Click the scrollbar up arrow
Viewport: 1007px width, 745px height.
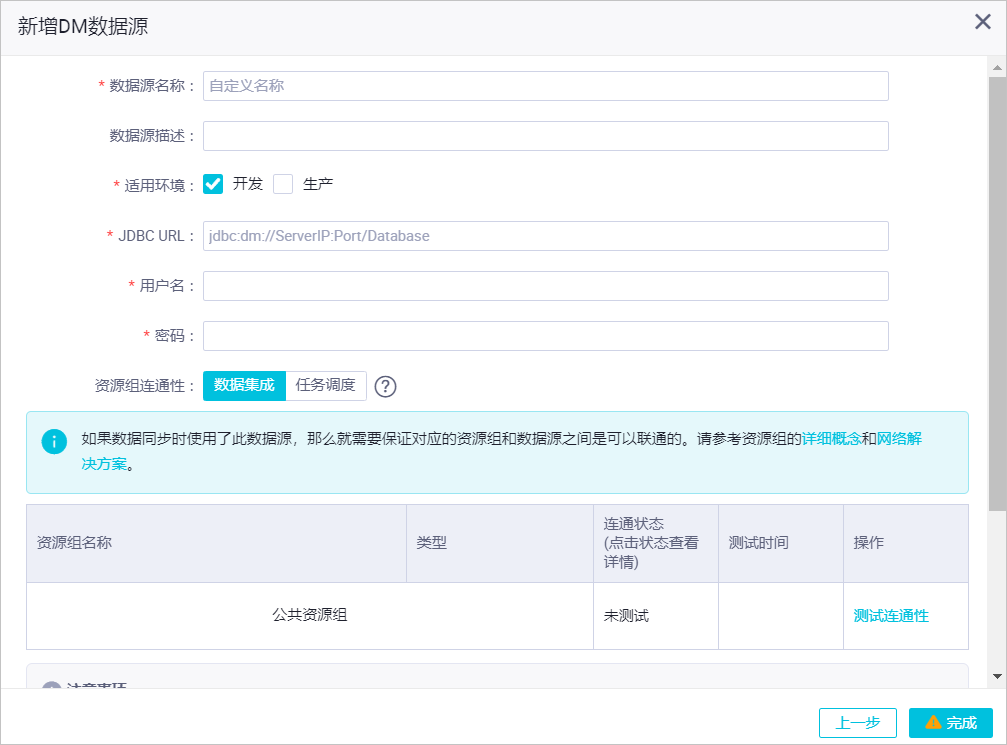[997, 67]
